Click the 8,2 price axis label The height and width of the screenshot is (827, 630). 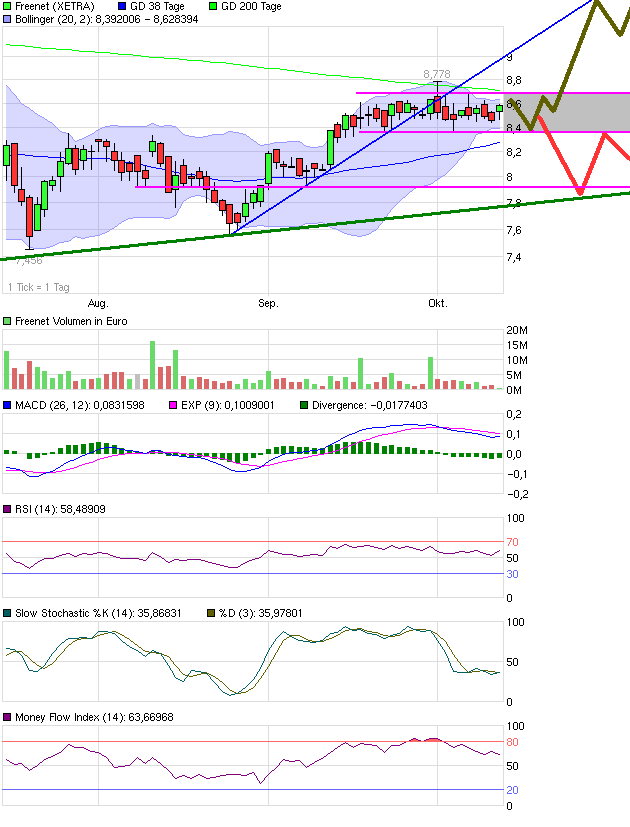tap(513, 152)
